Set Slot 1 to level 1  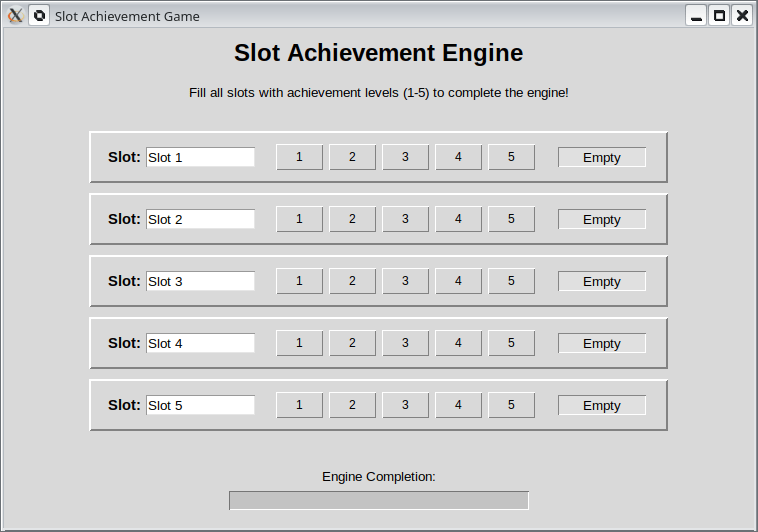point(299,157)
